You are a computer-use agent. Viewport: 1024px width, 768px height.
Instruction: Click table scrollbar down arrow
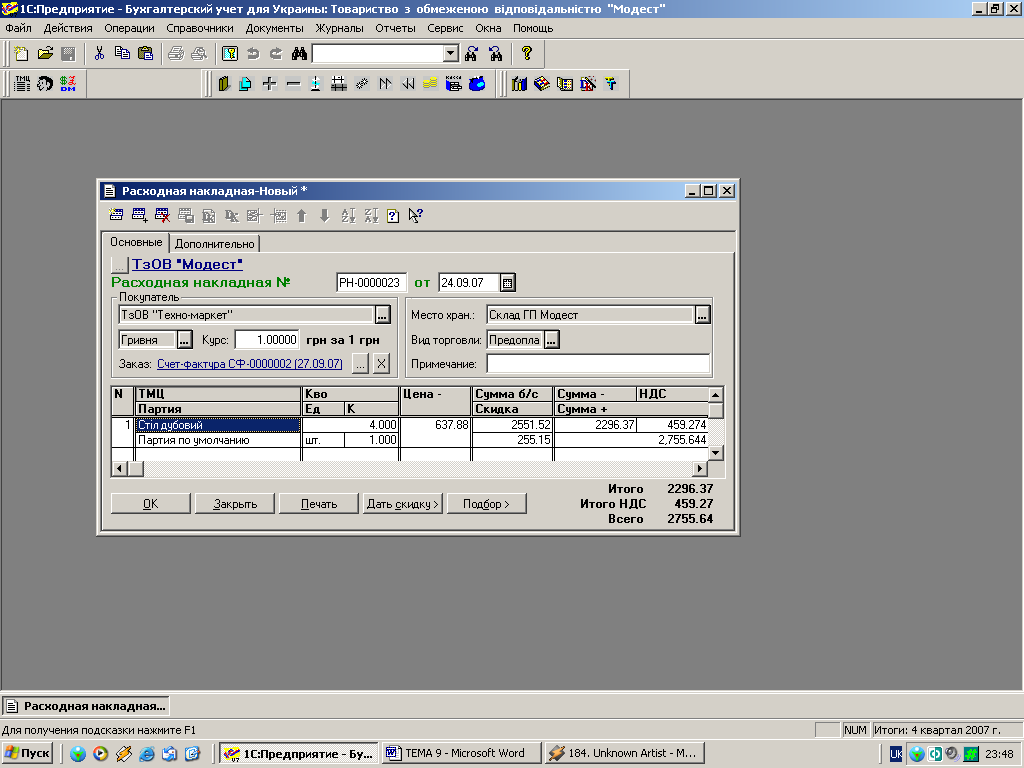716,453
